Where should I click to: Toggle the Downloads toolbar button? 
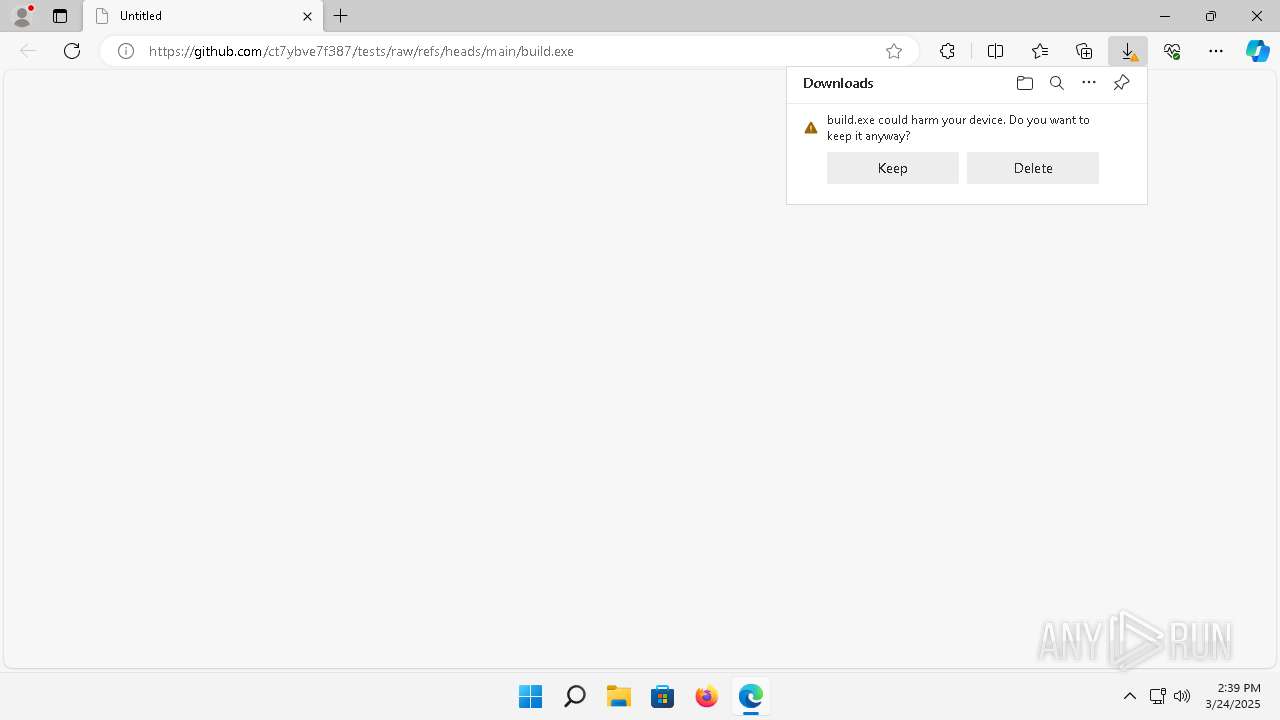[x=1128, y=51]
